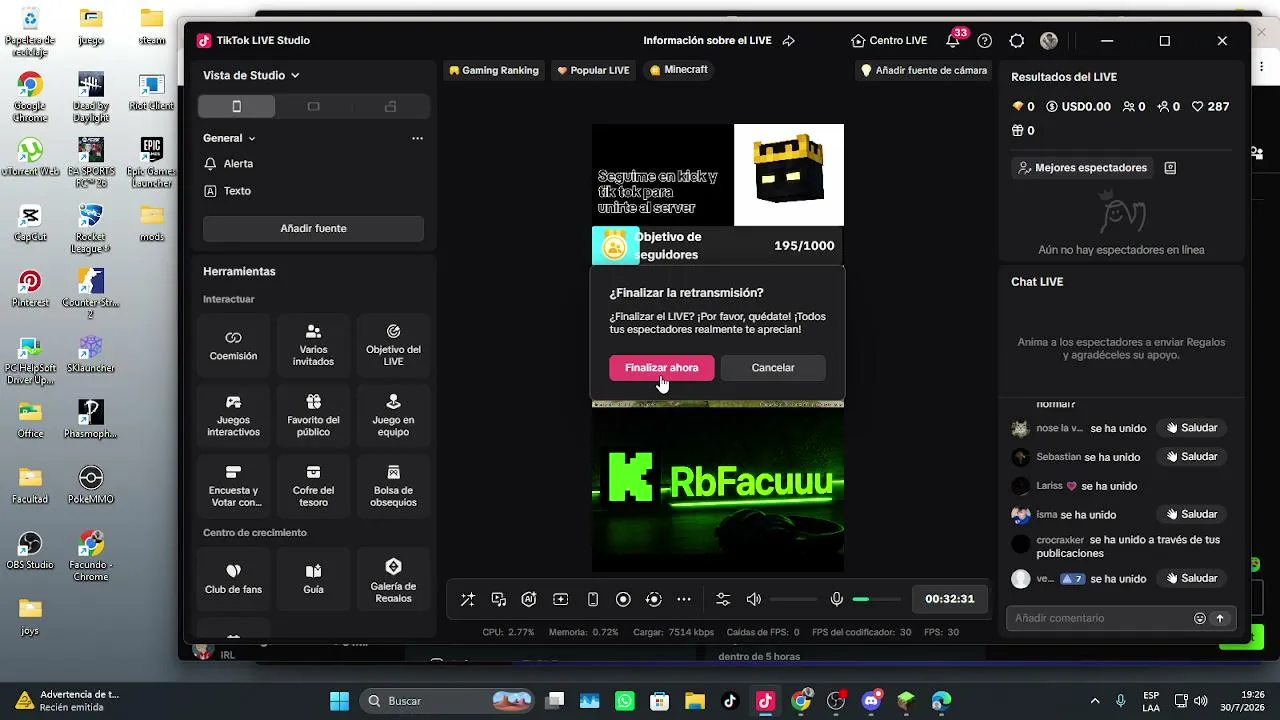Open the AI assistant tool
The height and width of the screenshot is (720, 1280).
pos(529,599)
